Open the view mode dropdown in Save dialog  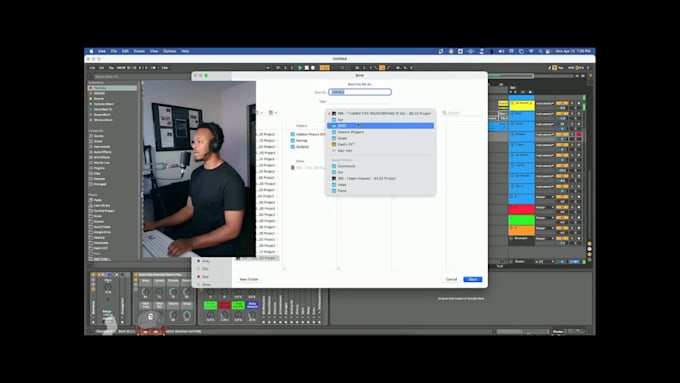(273, 113)
